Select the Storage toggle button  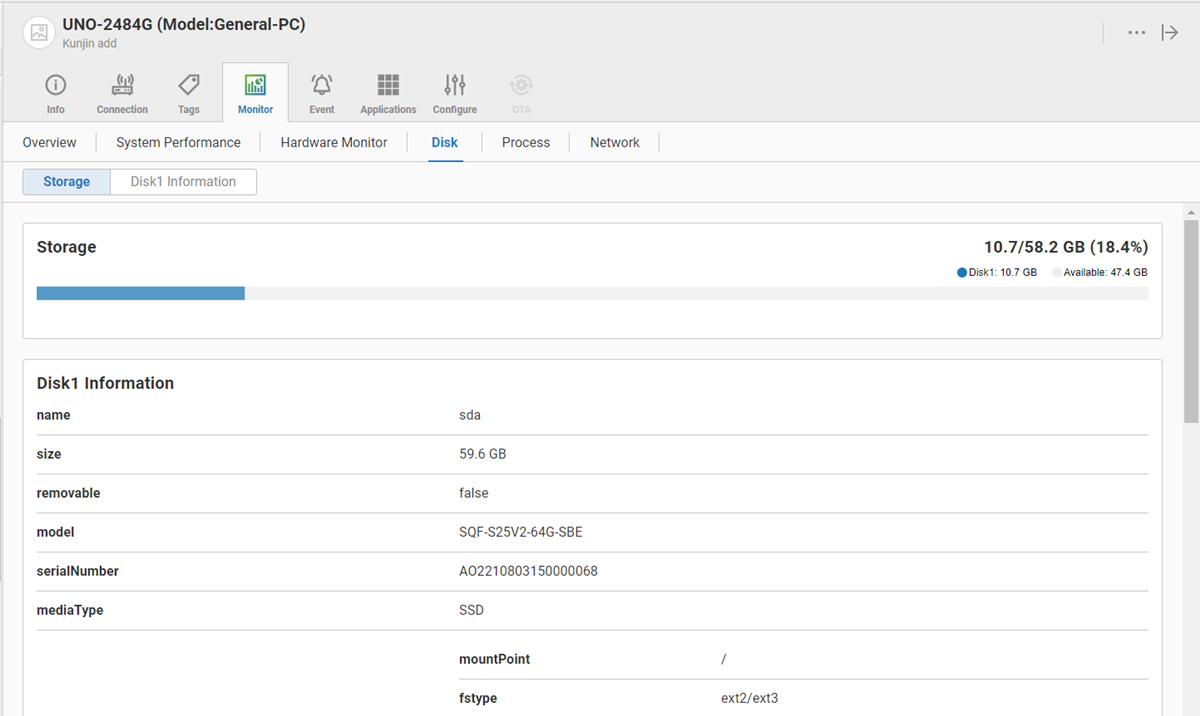[66, 182]
